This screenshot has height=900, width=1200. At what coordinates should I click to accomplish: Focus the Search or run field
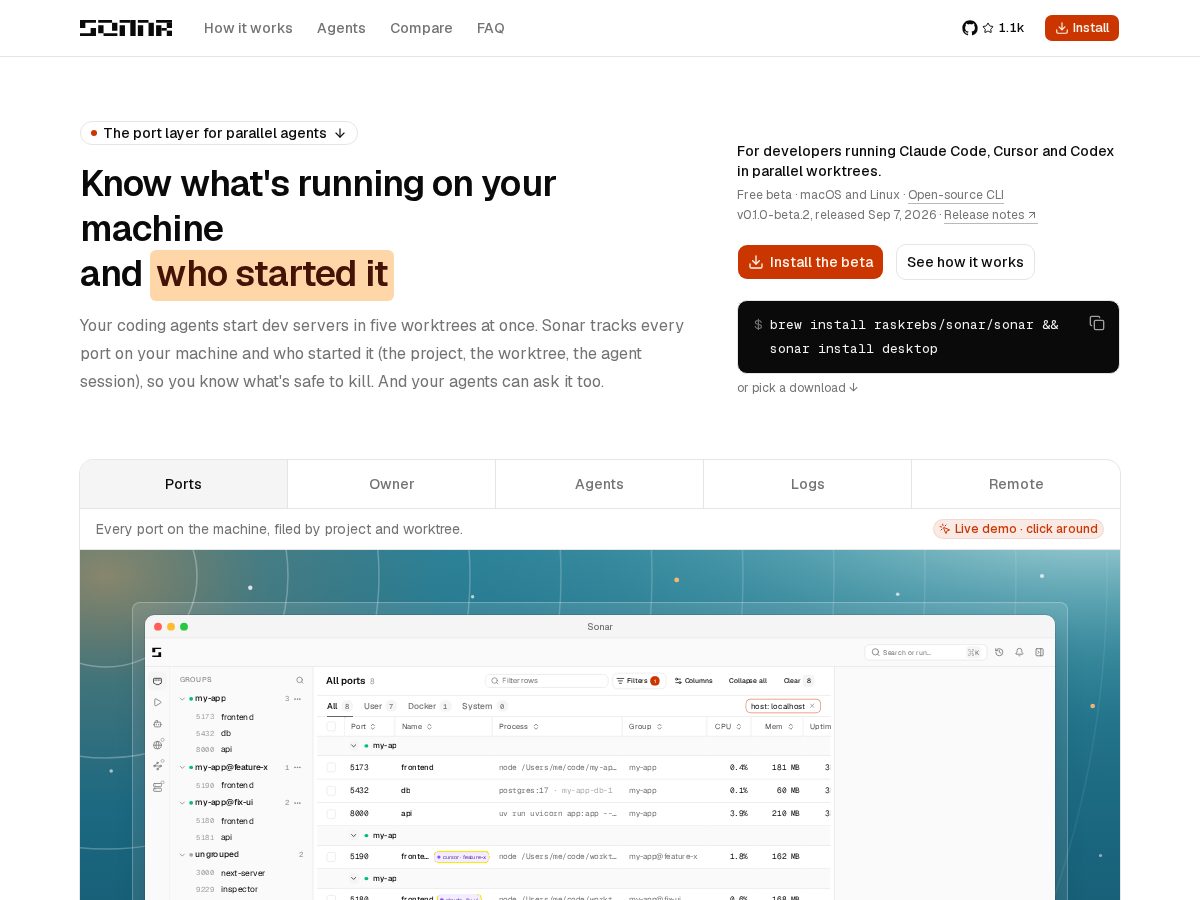[926, 652]
